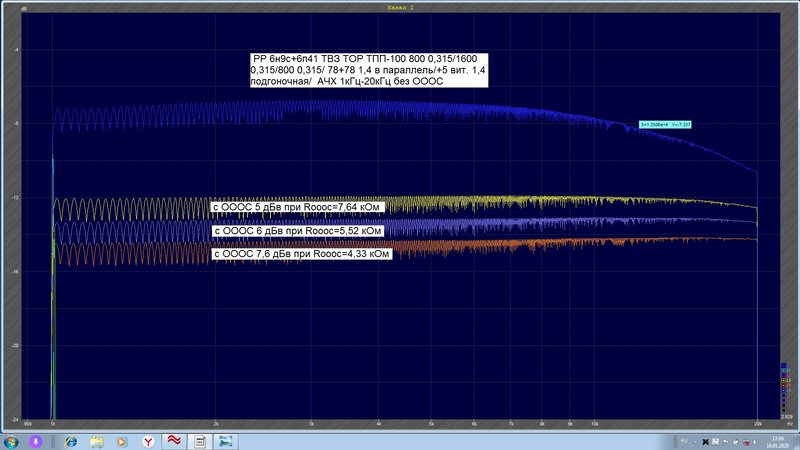Launch Internet Explorer from taskbar

pyautogui.click(x=71, y=441)
